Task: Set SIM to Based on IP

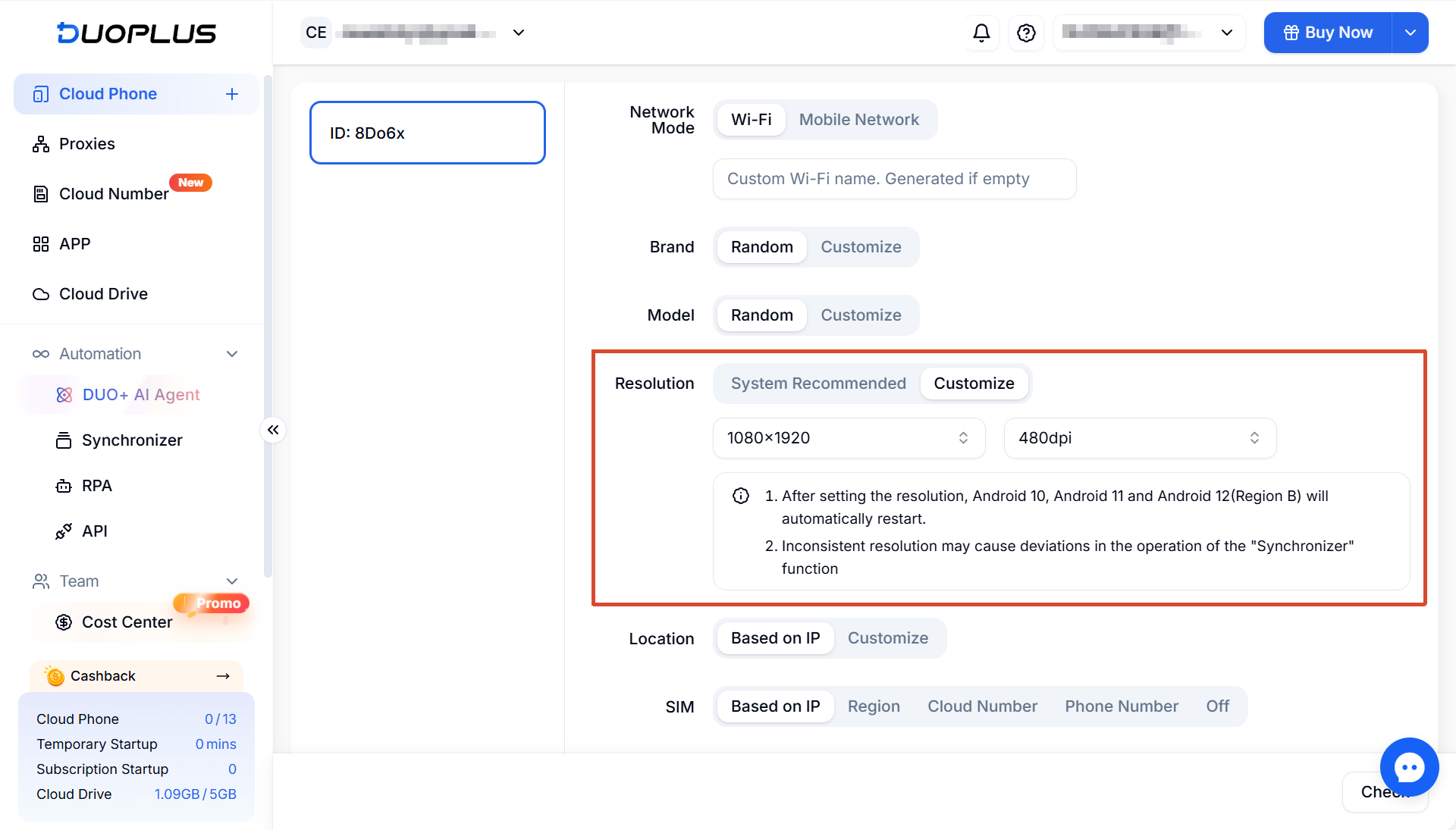Action: pos(776,706)
